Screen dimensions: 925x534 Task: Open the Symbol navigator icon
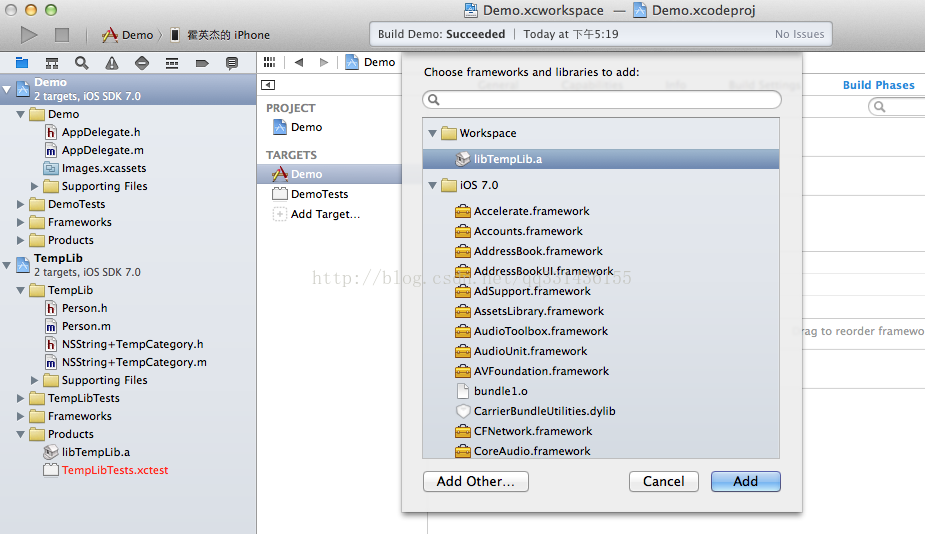pyautogui.click(x=52, y=63)
